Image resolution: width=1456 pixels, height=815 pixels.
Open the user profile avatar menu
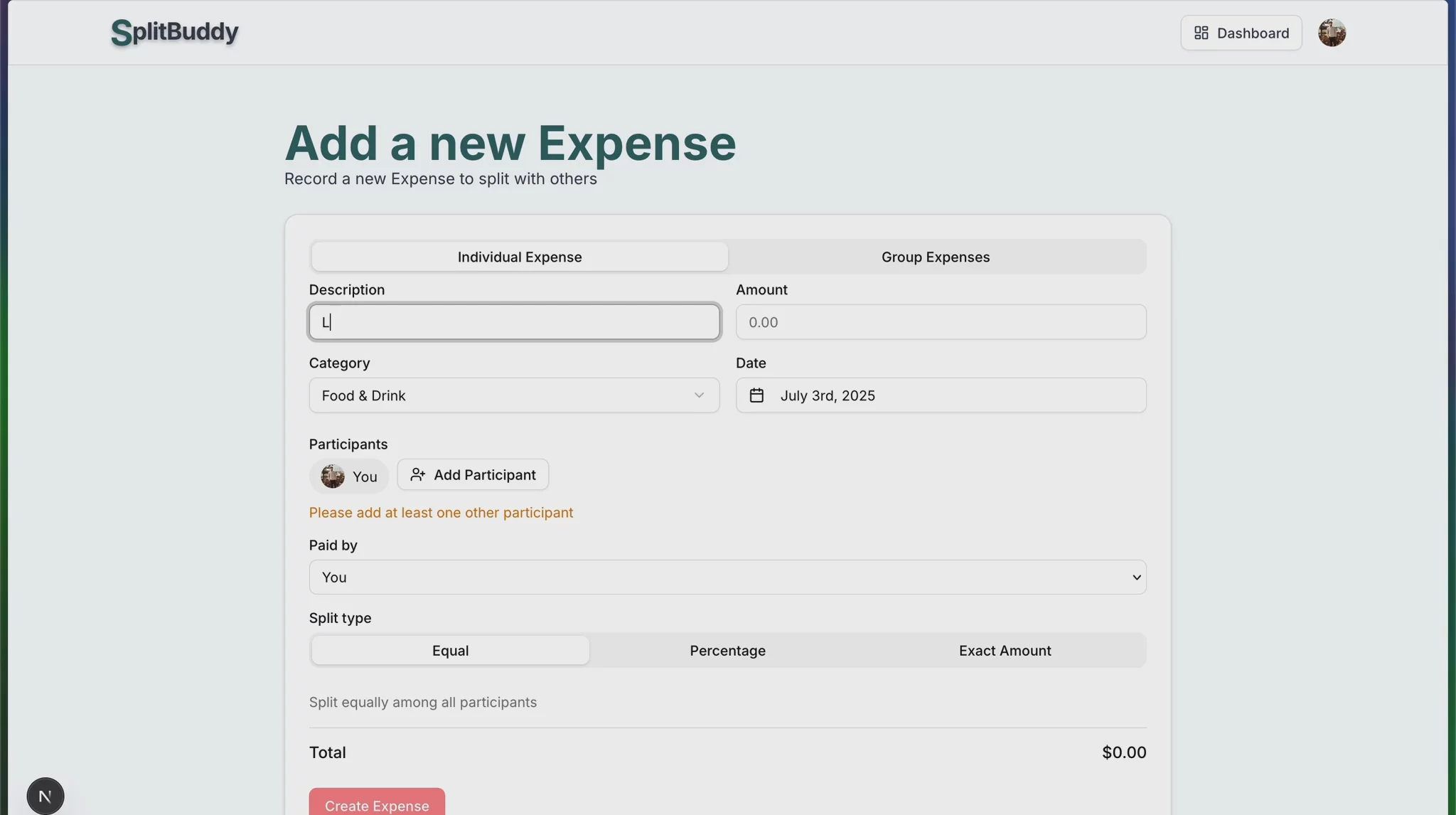coord(1332,33)
